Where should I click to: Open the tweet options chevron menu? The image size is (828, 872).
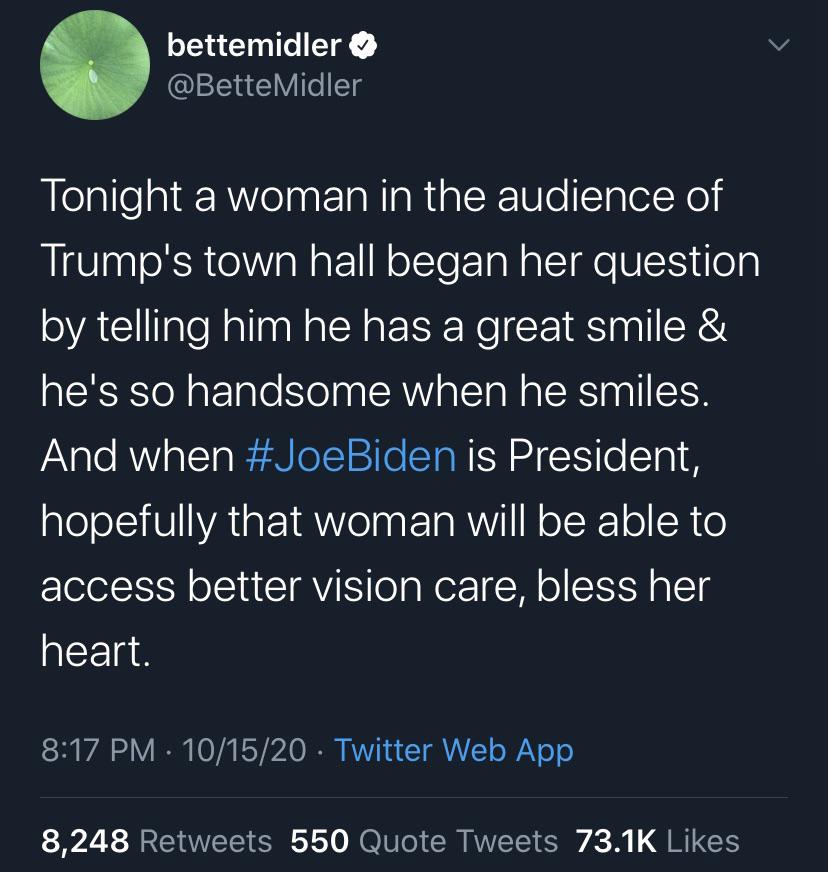[780, 47]
